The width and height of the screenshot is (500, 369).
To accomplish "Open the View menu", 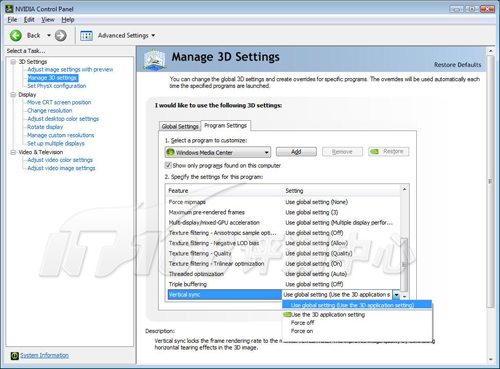I will (48, 20).
